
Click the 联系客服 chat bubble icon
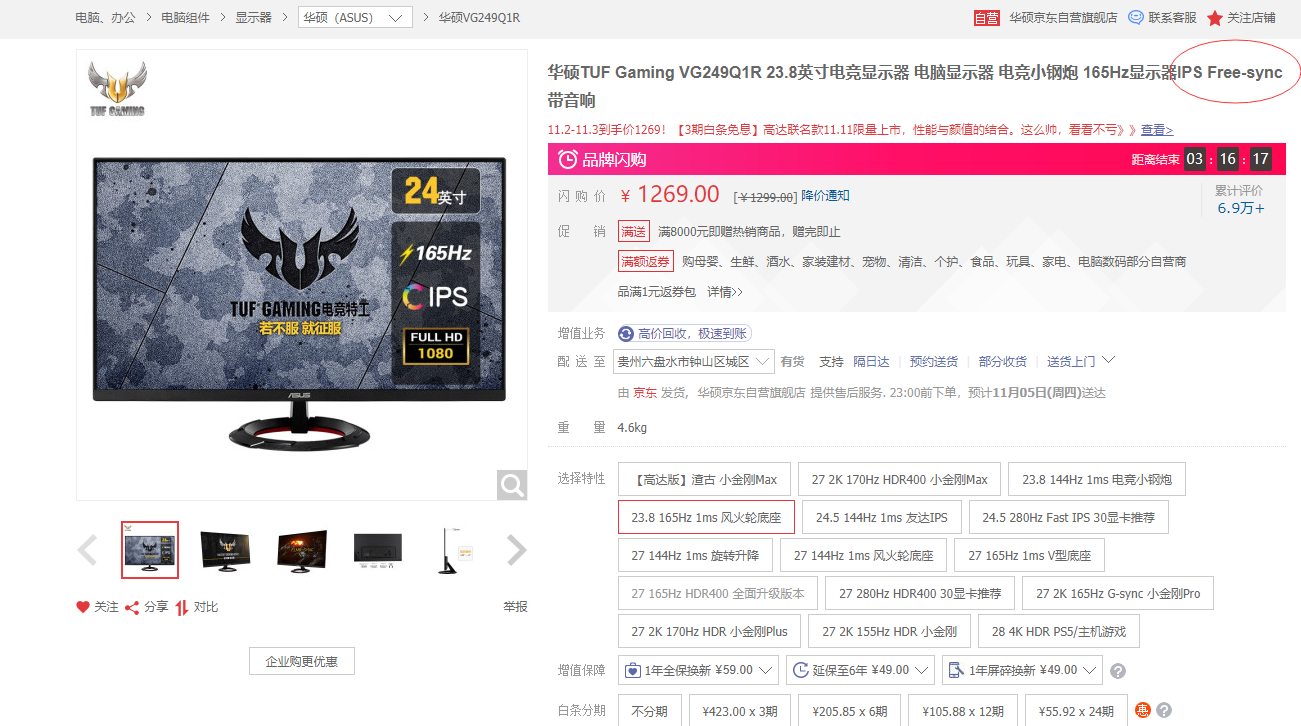tap(1136, 17)
